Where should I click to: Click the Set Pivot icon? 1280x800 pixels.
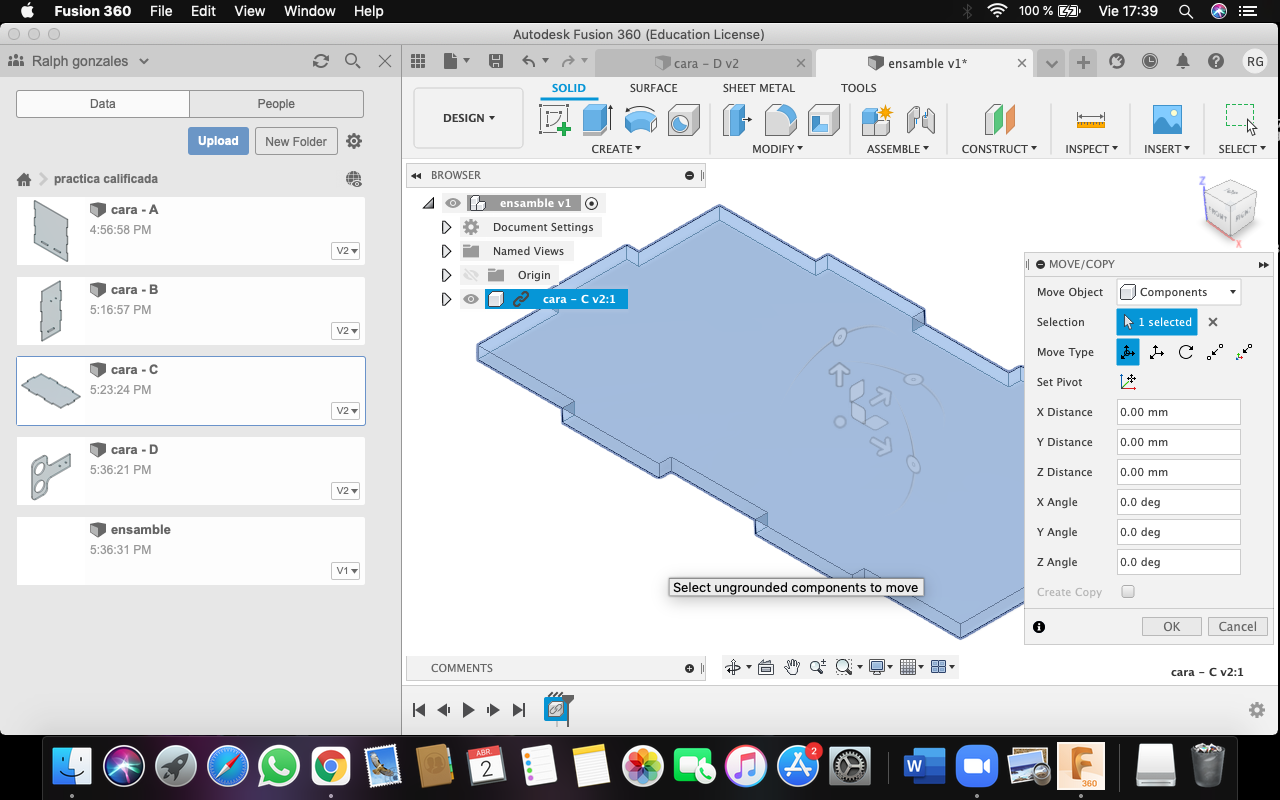coord(1128,382)
